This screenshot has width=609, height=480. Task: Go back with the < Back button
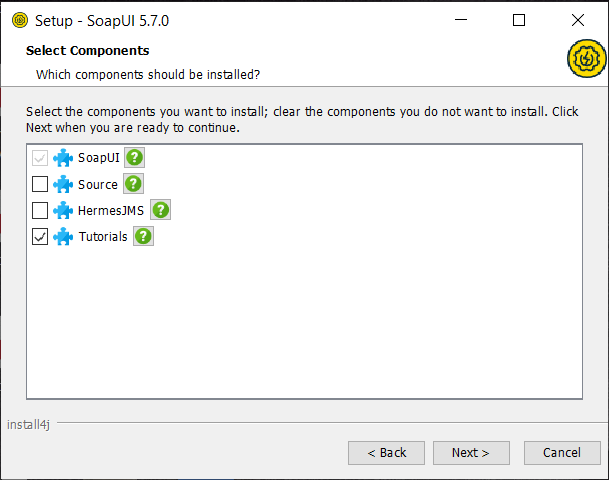tap(386, 453)
